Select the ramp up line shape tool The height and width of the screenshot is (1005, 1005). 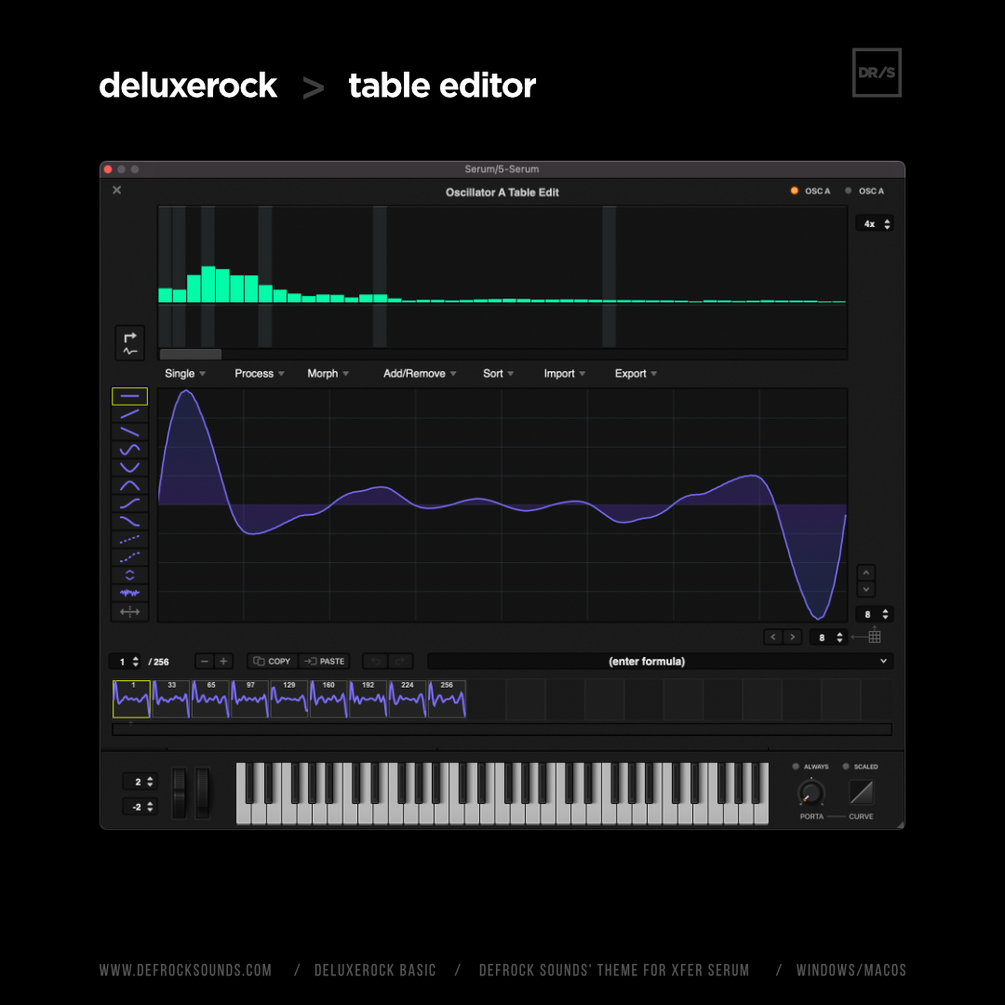coord(129,414)
